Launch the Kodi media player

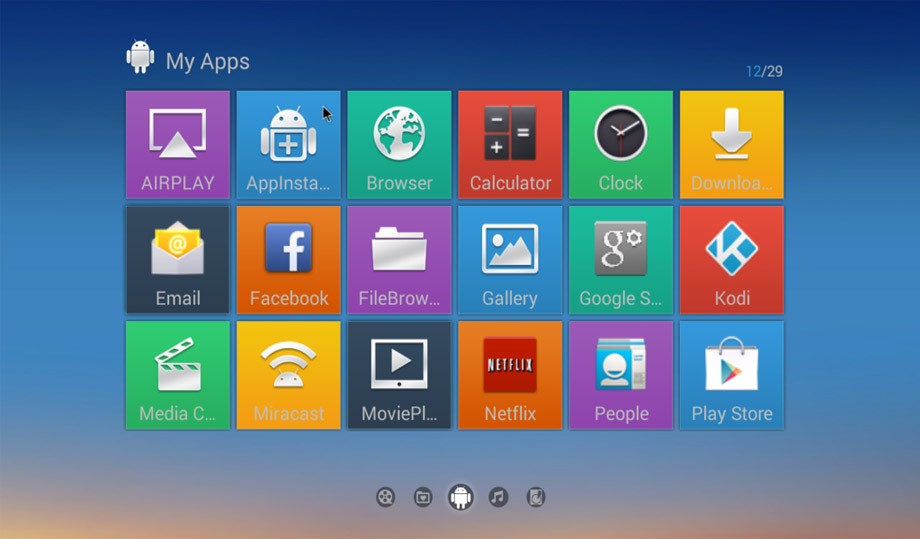732,260
